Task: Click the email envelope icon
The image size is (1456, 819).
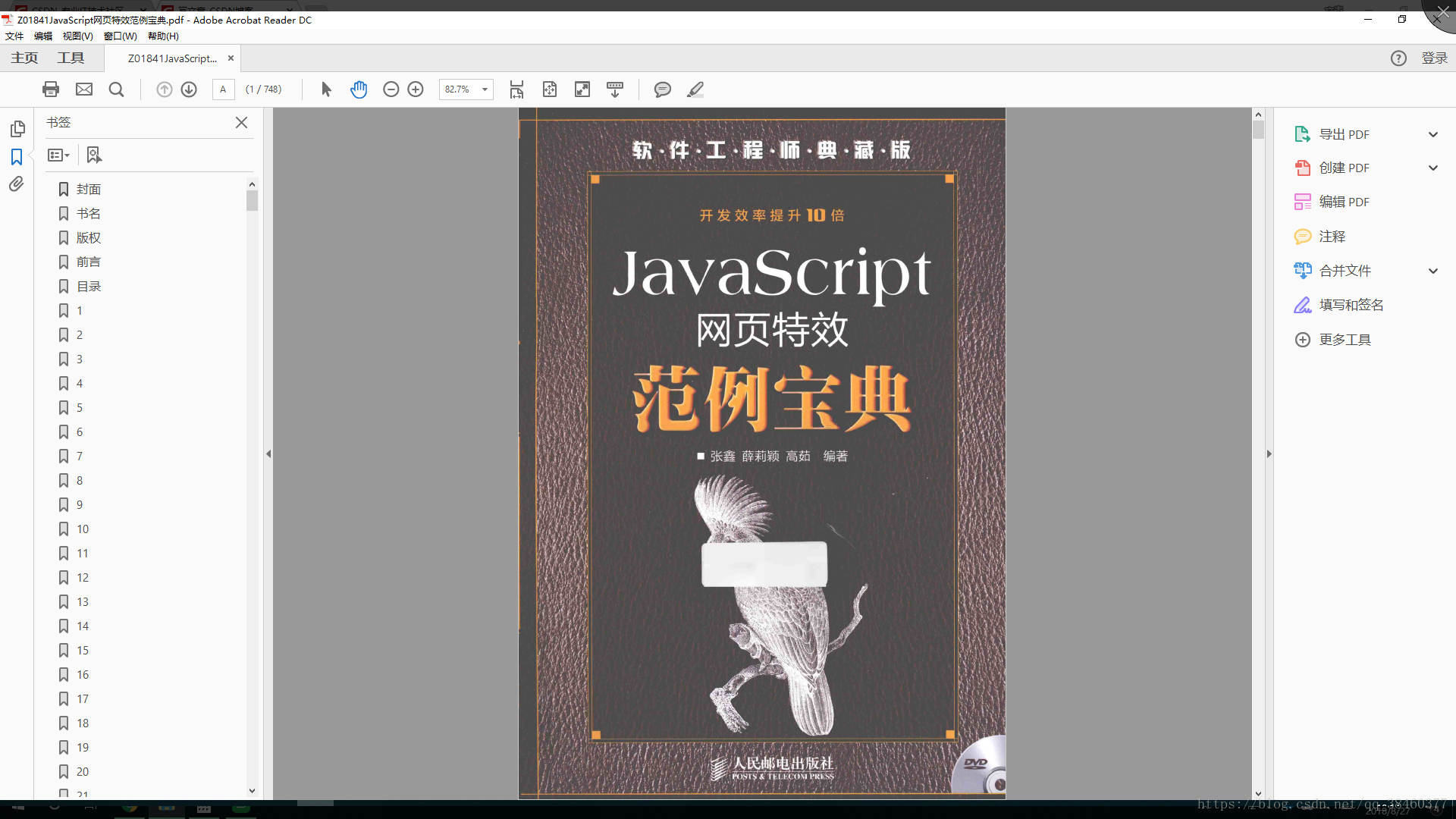Action: click(x=84, y=89)
